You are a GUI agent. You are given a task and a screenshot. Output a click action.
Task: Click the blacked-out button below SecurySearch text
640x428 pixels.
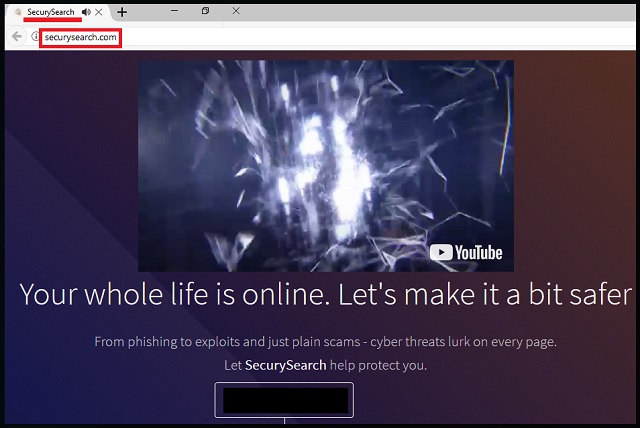284,400
